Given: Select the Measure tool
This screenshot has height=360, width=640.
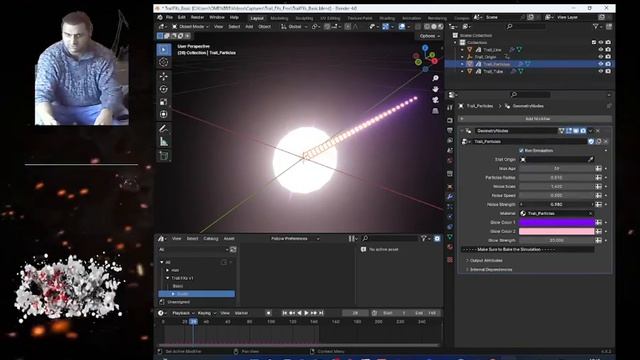Looking at the screenshot, I should (x=164, y=142).
